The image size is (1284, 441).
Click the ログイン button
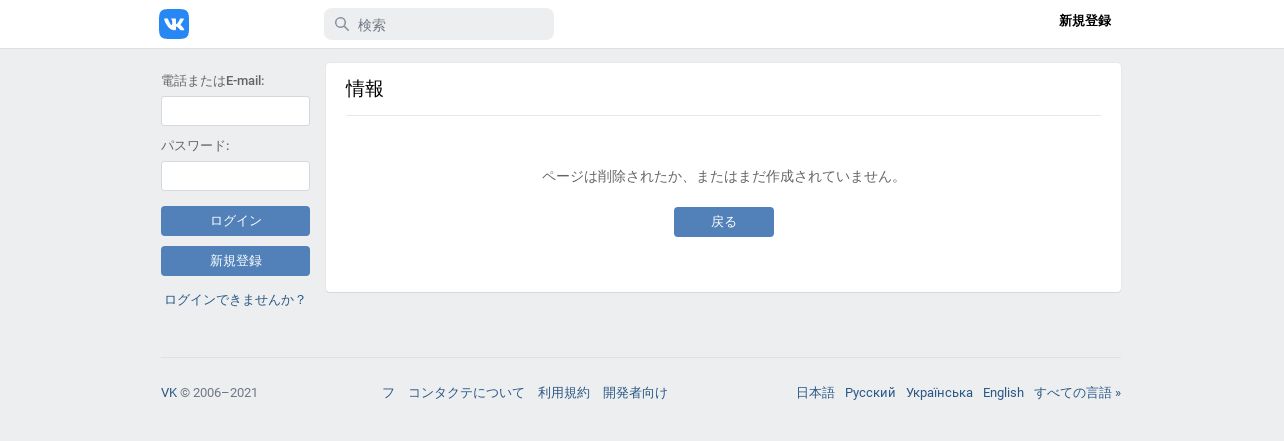[235, 221]
